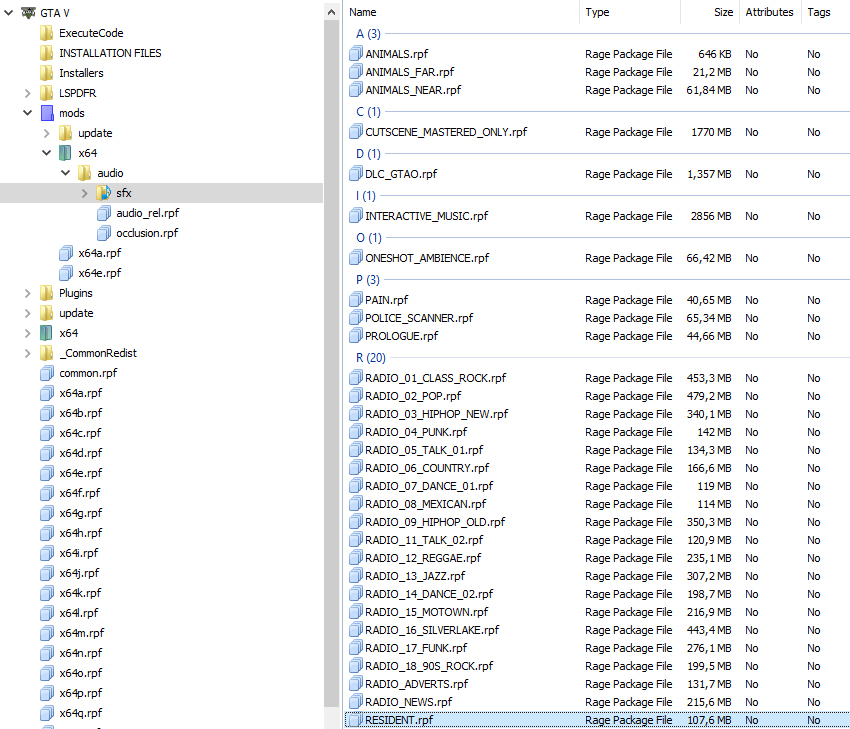The width and height of the screenshot is (850, 729).
Task: Click x64 archive icon under mods
Action: pos(65,153)
